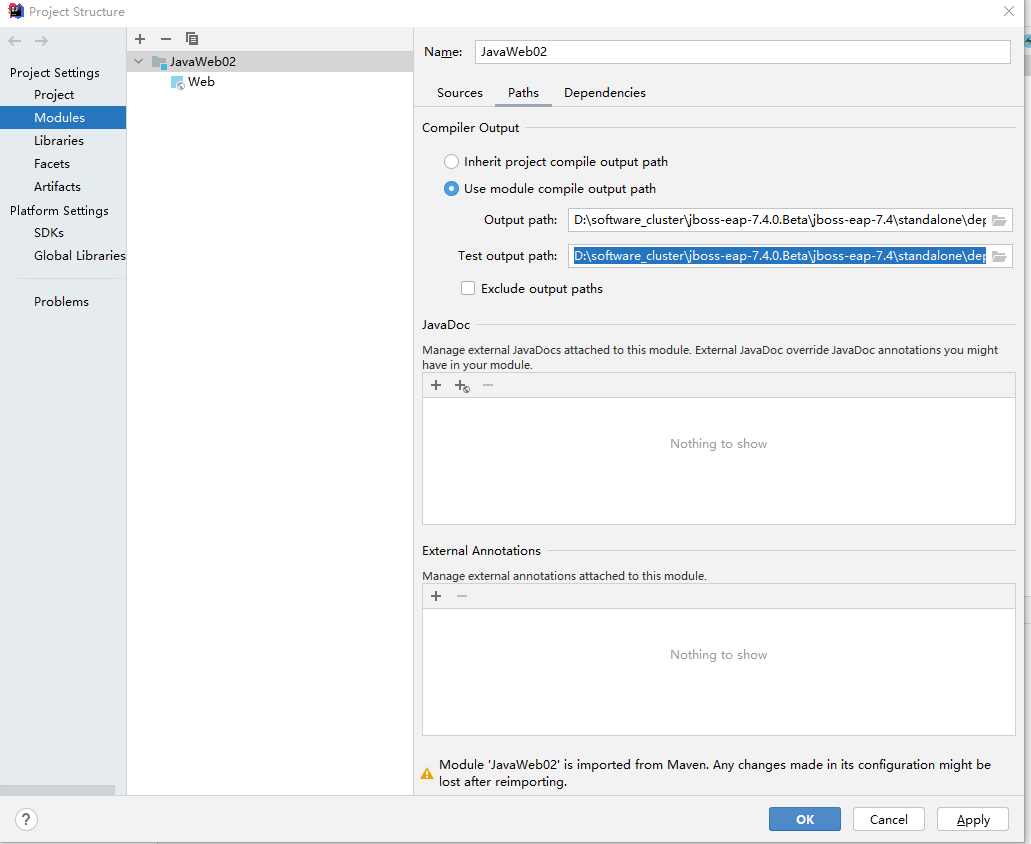Go back with left arrow
The width and height of the screenshot is (1031, 844).
(15, 41)
